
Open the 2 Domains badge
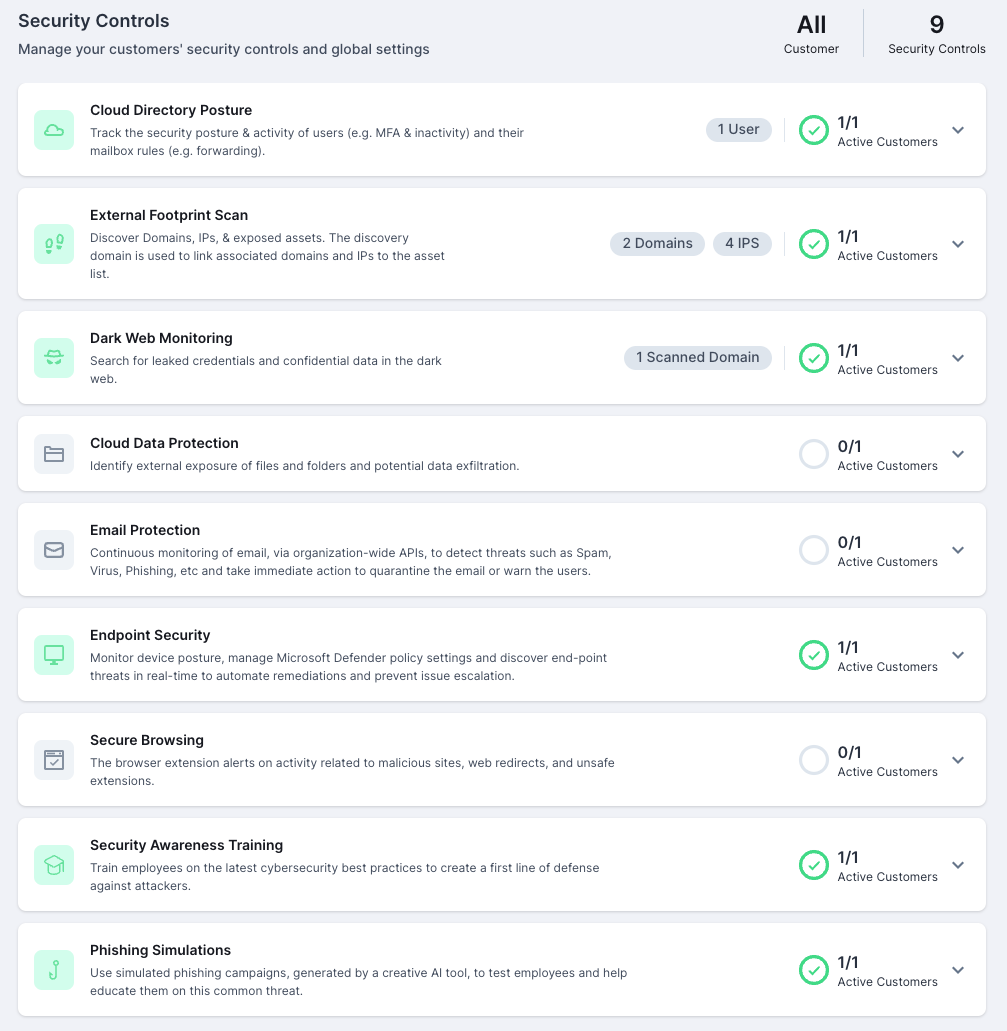657,243
